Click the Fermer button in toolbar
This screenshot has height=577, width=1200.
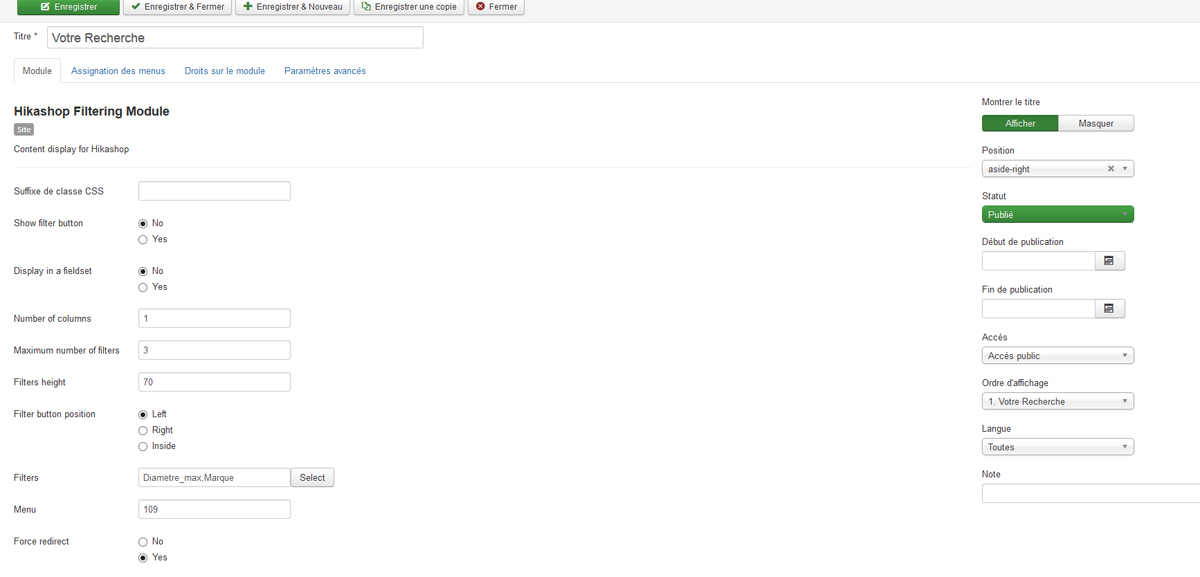pyautogui.click(x=496, y=7)
